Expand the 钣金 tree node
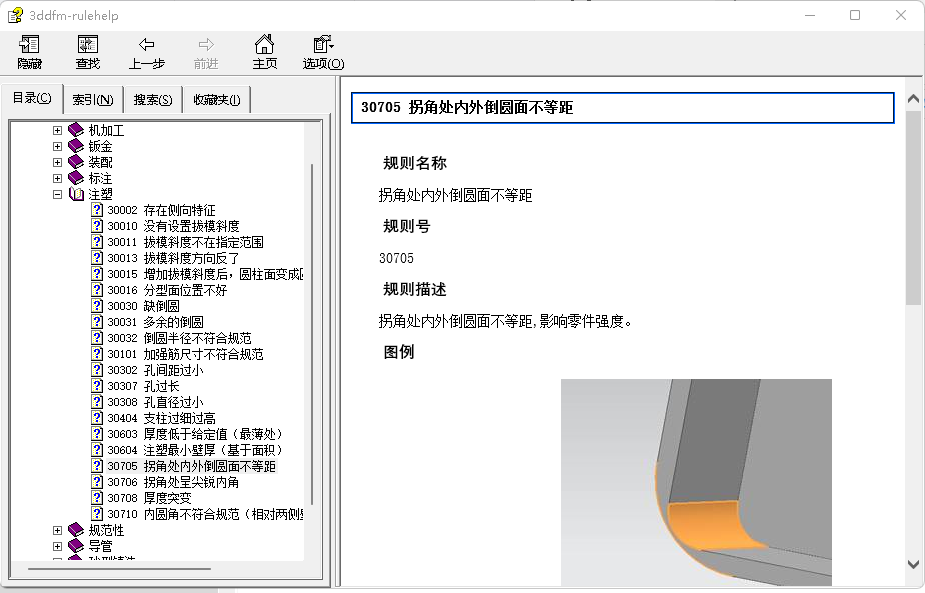Screen dimensions: 925x593 pyautogui.click(x=57, y=145)
